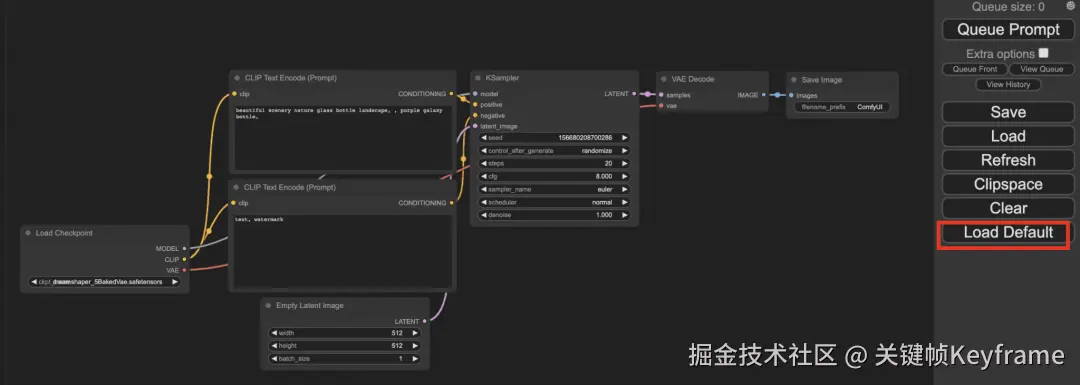Click the positive input port on KSampler
Viewport: 1080px width, 385px height.
[x=475, y=105]
